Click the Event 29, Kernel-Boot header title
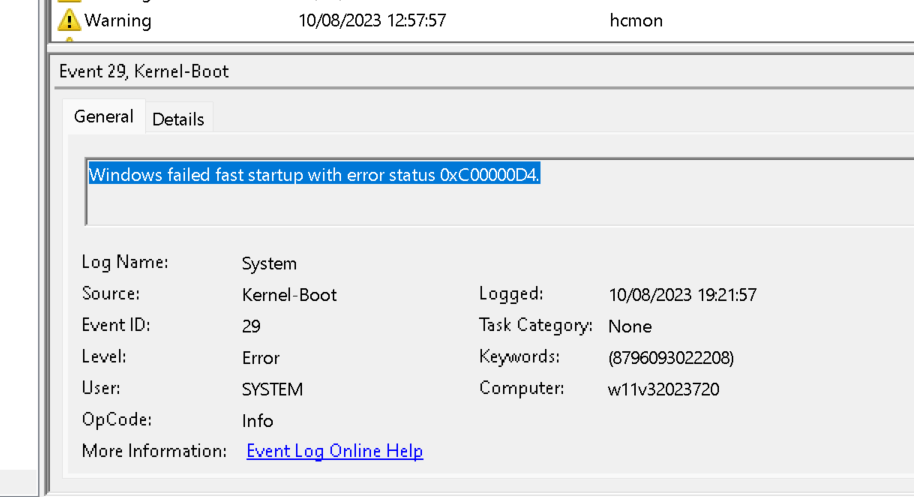 144,71
